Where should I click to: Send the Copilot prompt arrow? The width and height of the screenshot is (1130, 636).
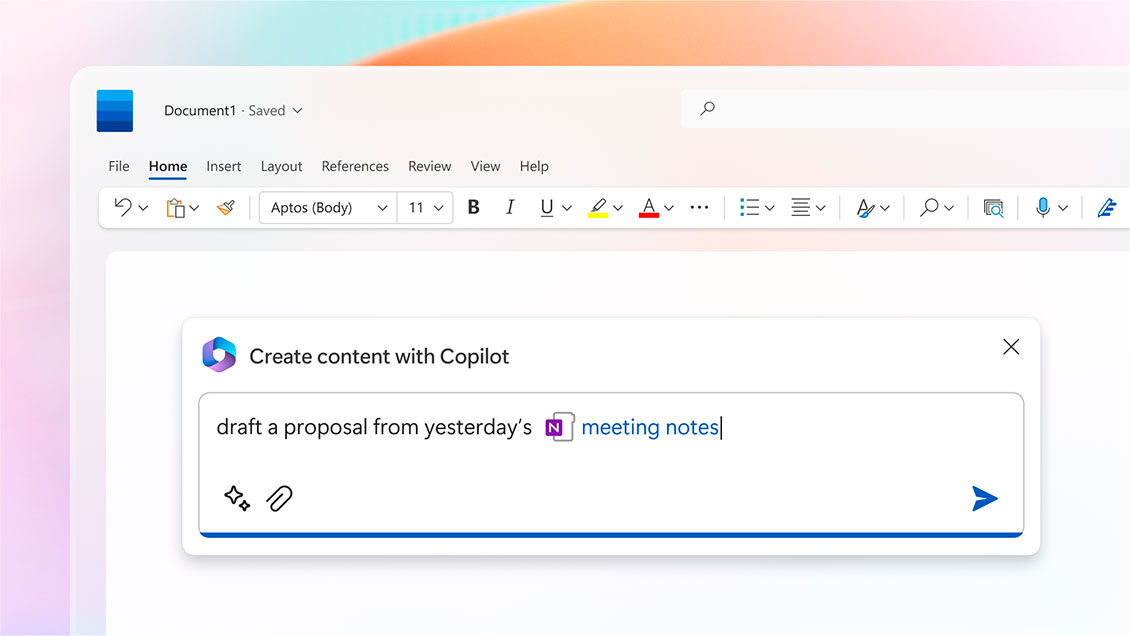click(984, 498)
